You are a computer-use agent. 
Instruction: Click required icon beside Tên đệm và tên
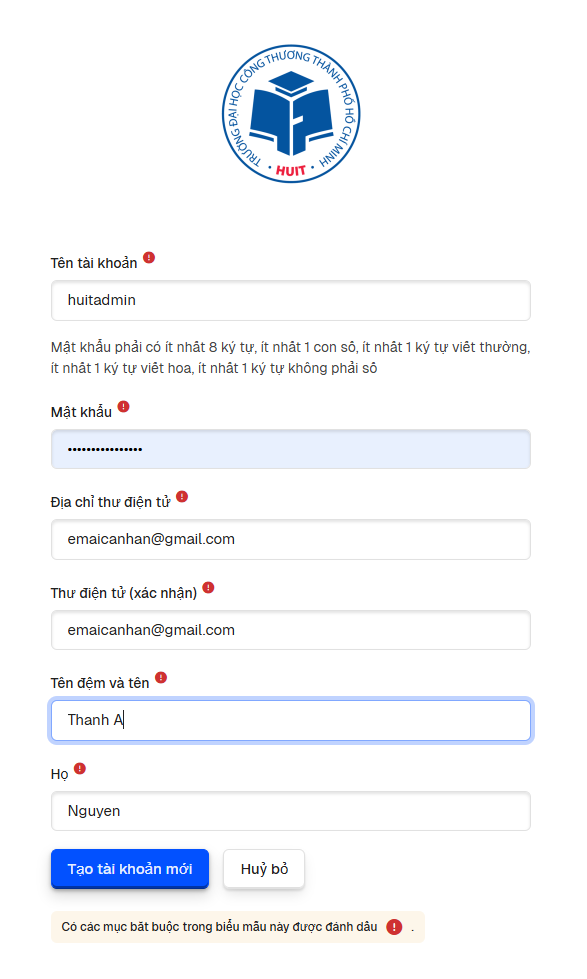tap(161, 677)
